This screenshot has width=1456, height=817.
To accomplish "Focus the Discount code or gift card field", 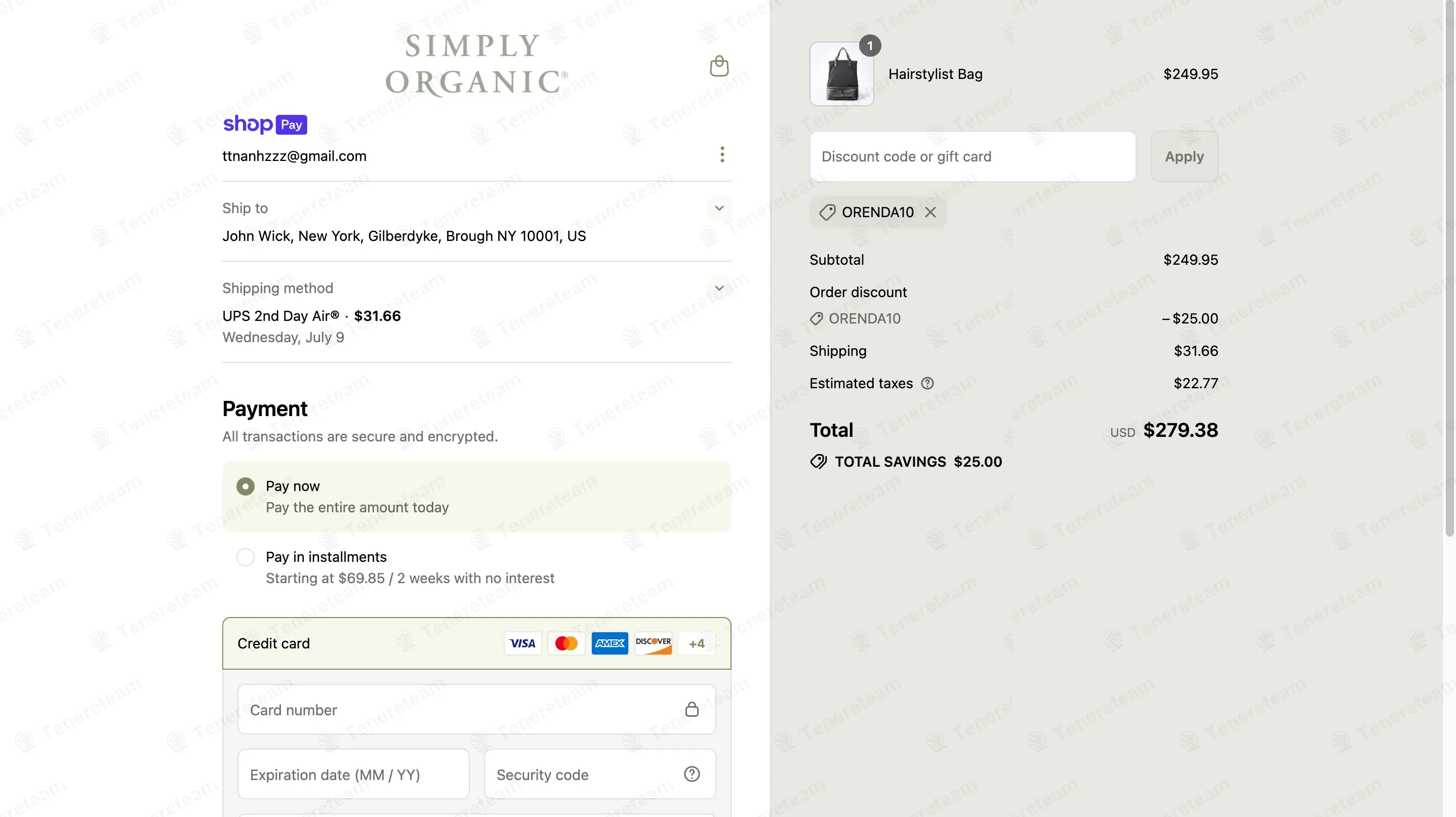I will point(972,156).
